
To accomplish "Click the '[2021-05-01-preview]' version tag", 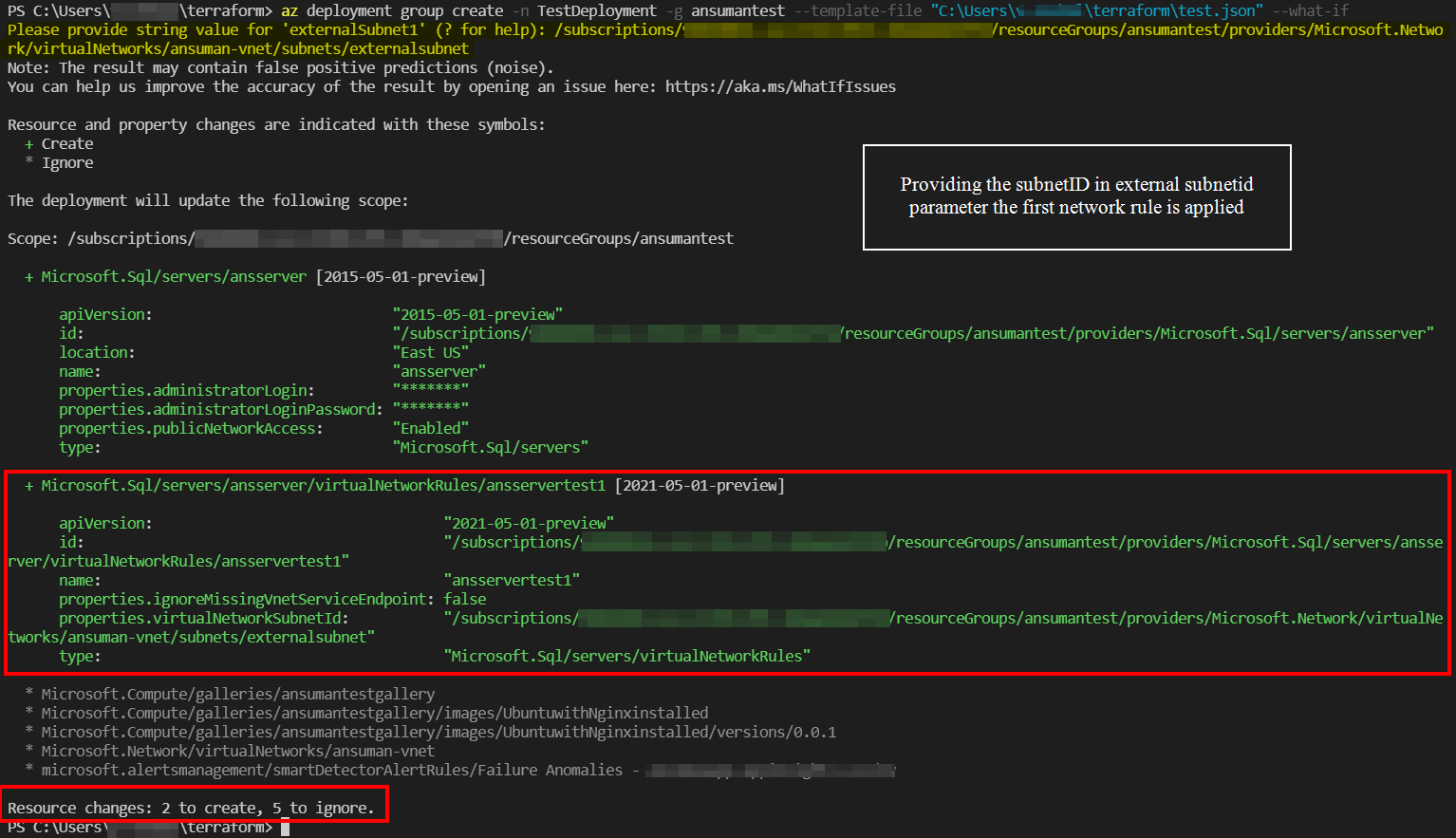I will coord(700,485).
